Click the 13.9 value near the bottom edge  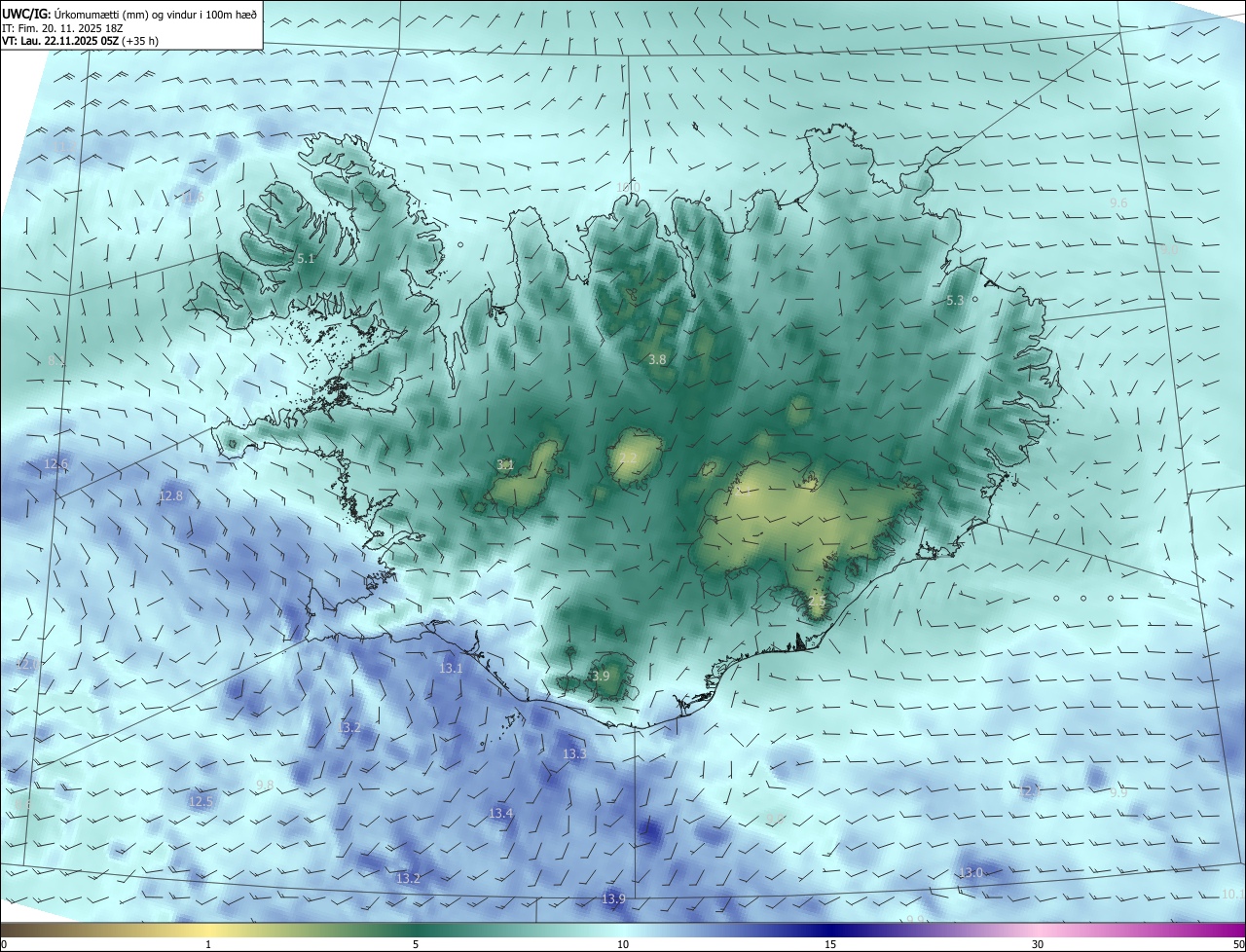tap(613, 898)
